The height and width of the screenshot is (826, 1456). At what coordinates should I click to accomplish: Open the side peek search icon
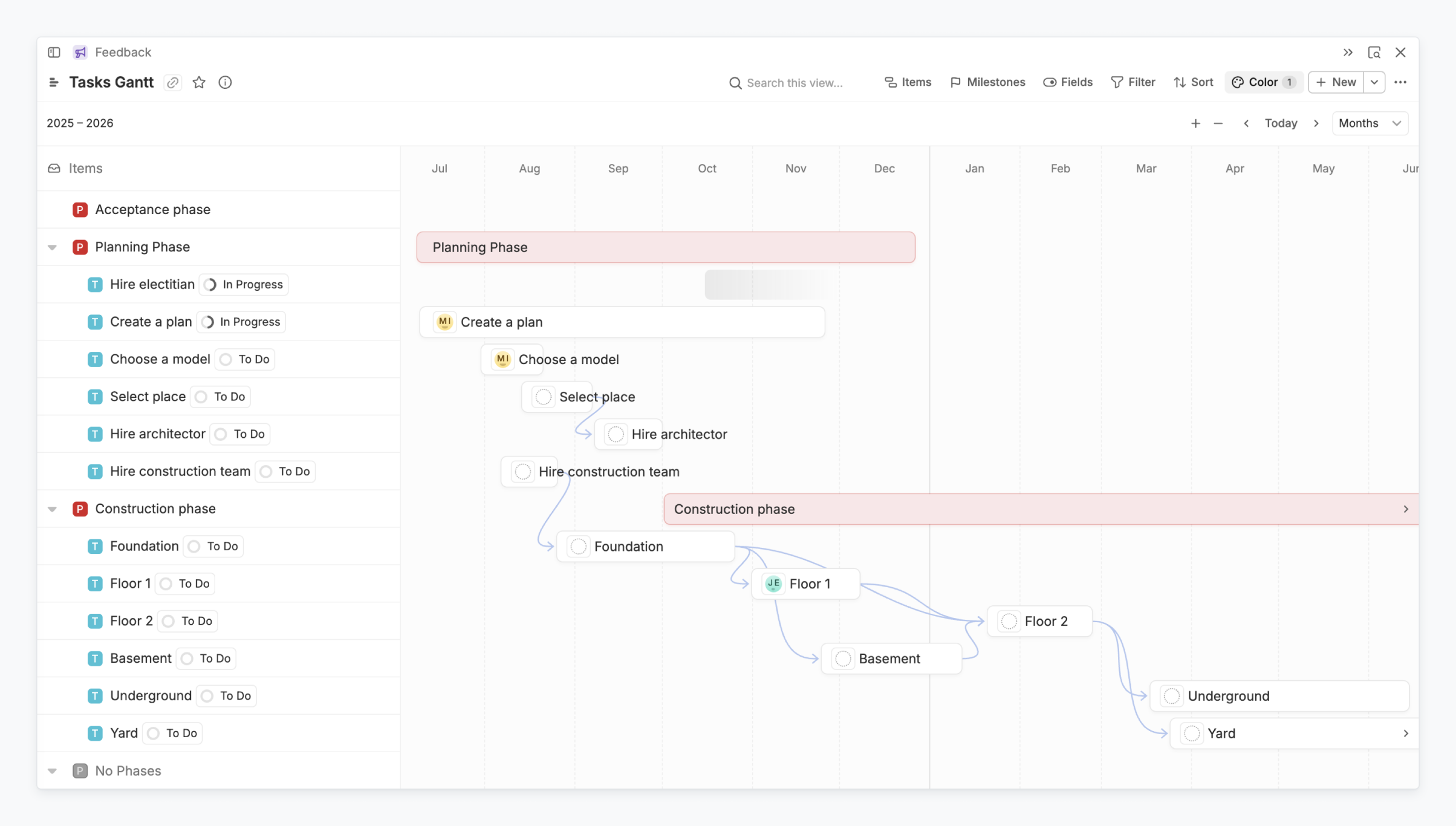point(1374,52)
